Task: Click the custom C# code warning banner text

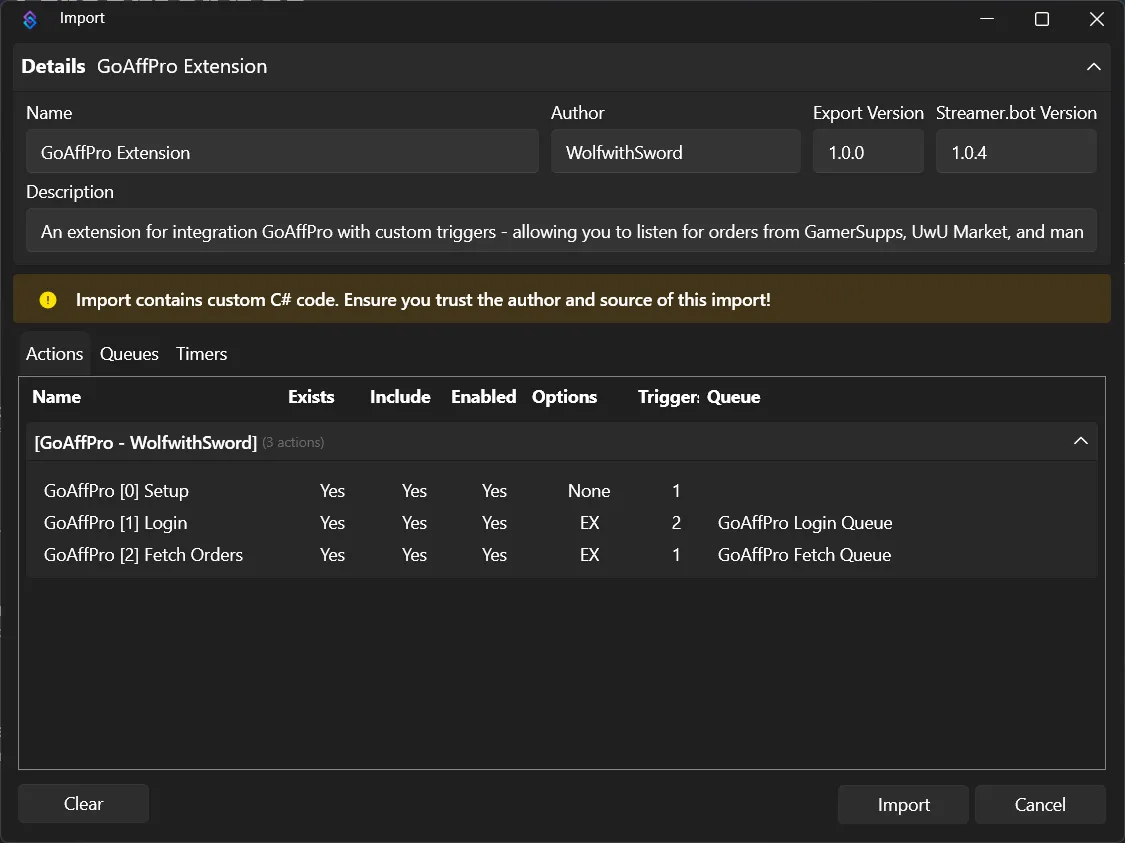Action: point(423,300)
